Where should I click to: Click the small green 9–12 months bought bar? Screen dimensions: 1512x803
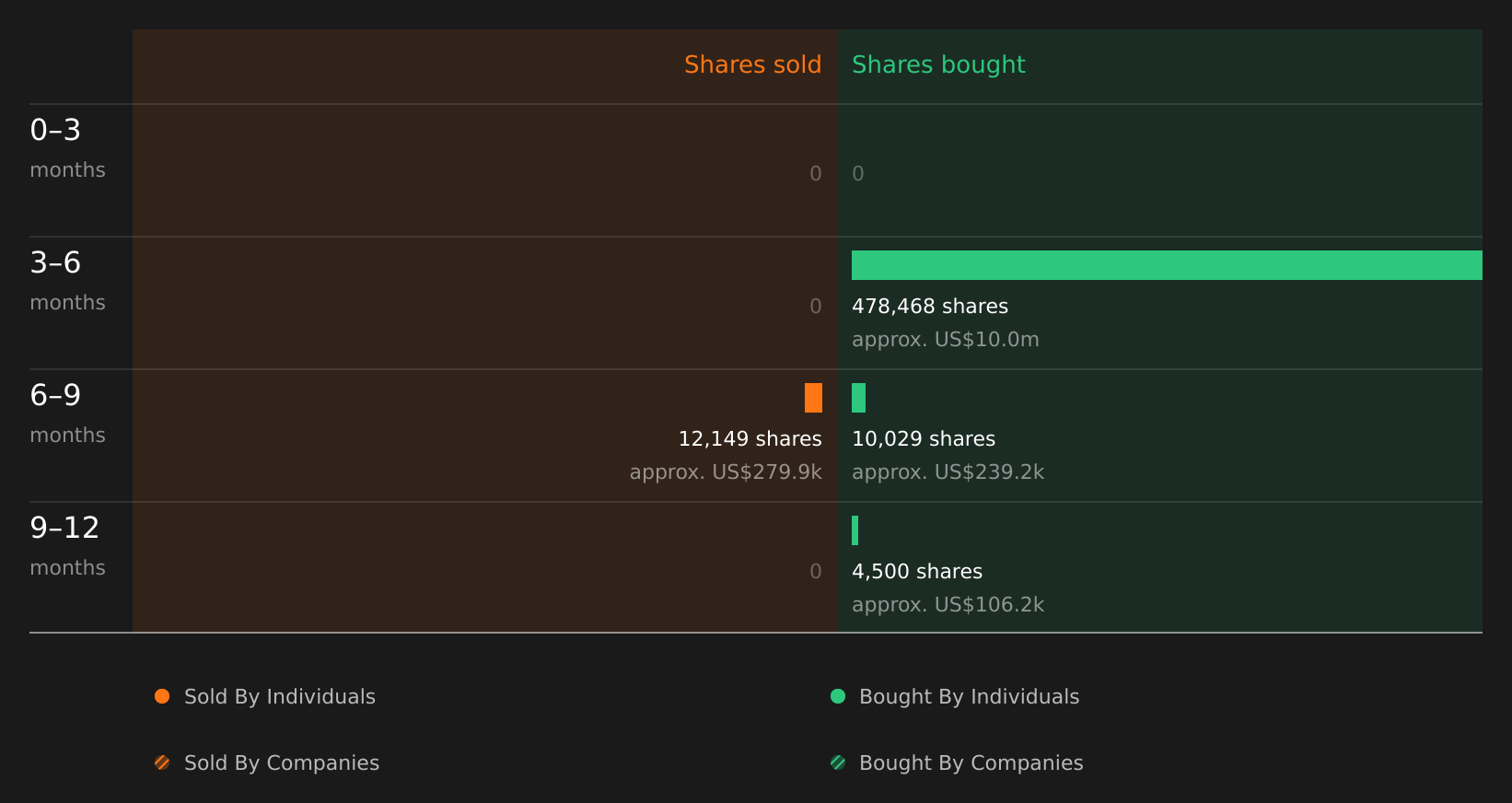(855, 530)
